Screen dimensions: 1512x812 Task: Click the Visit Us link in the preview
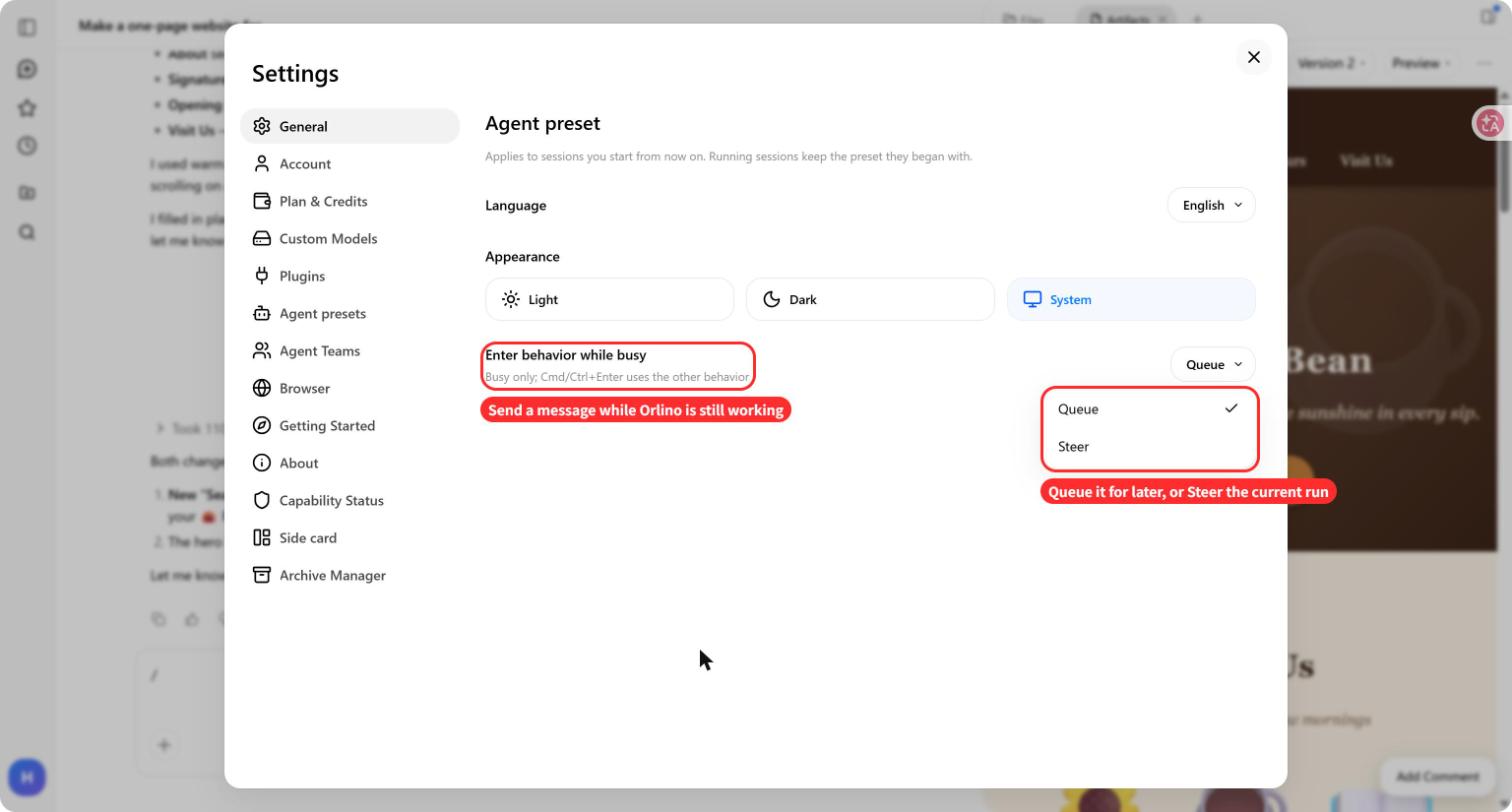click(1366, 161)
